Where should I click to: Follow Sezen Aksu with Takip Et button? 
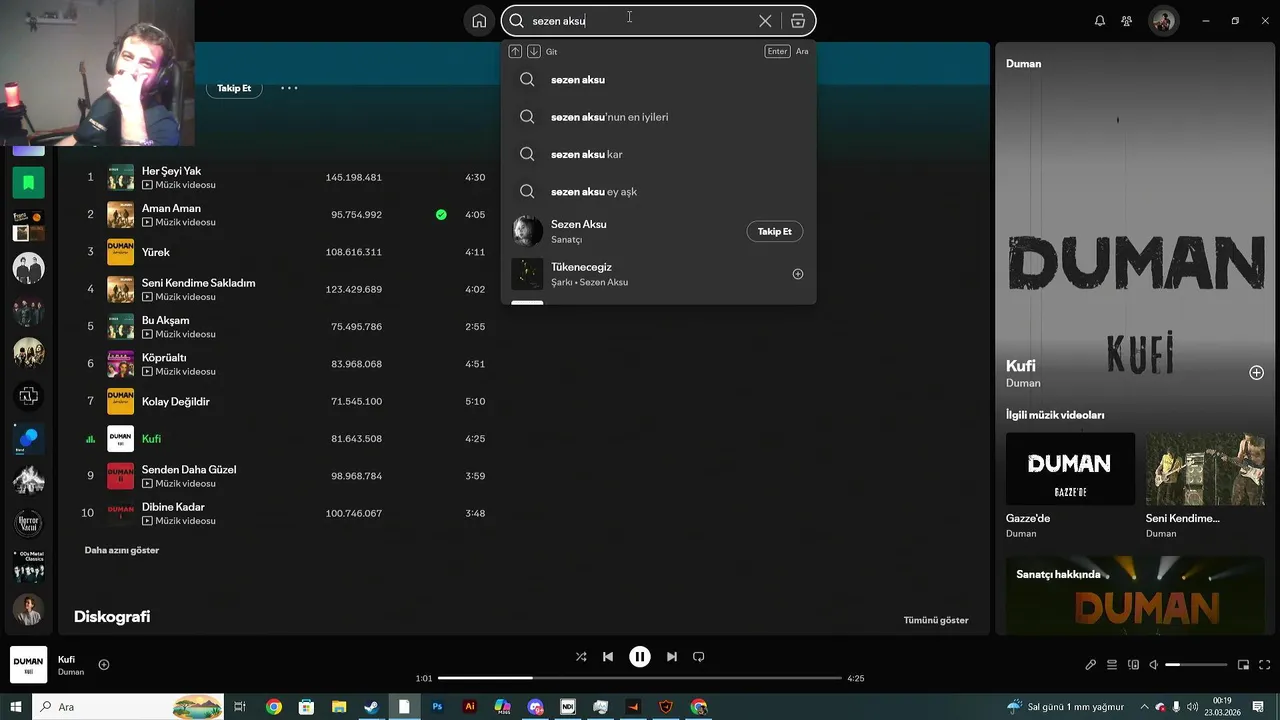pos(774,231)
